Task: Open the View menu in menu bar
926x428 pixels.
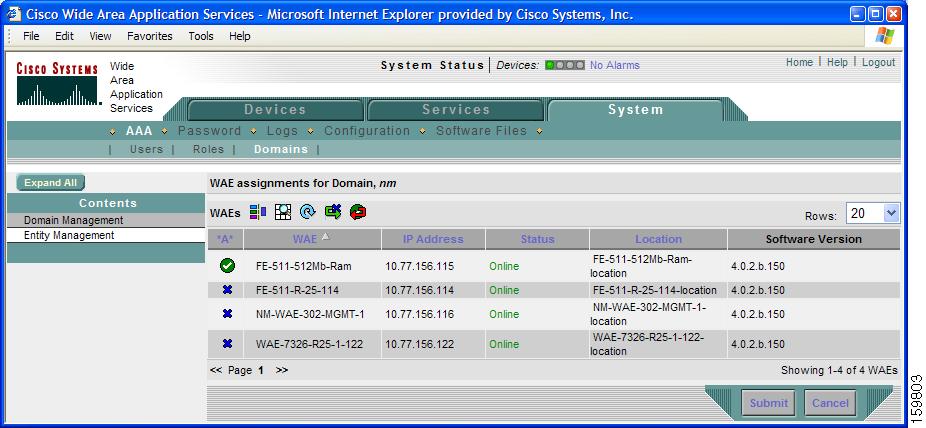Action: (100, 36)
